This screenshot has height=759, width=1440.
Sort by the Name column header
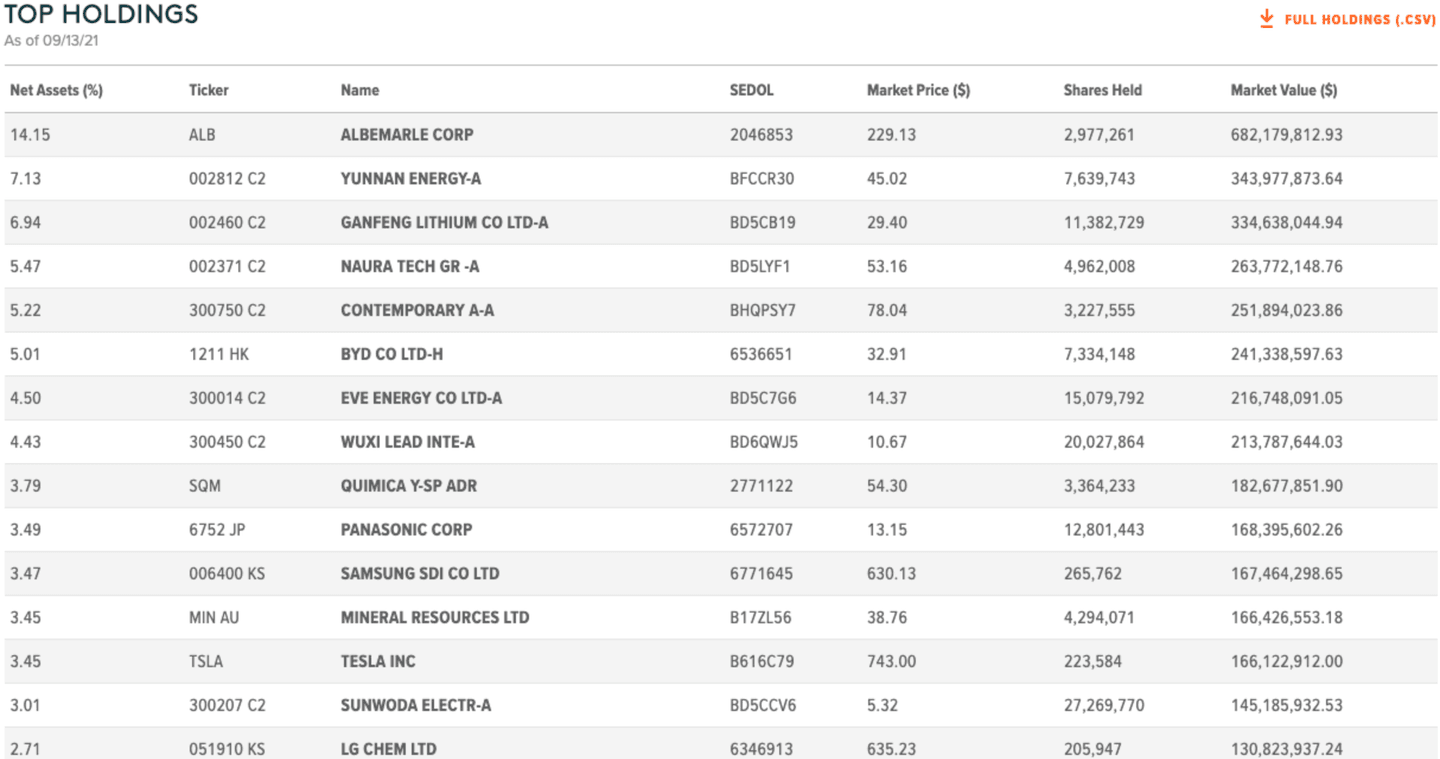[x=359, y=90]
